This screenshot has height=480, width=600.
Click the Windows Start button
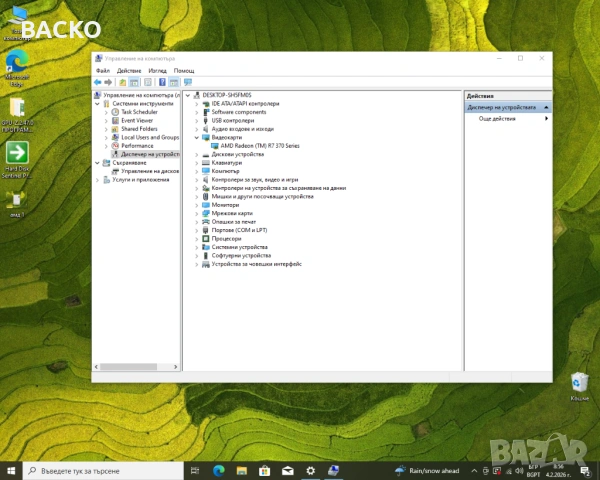point(11,470)
